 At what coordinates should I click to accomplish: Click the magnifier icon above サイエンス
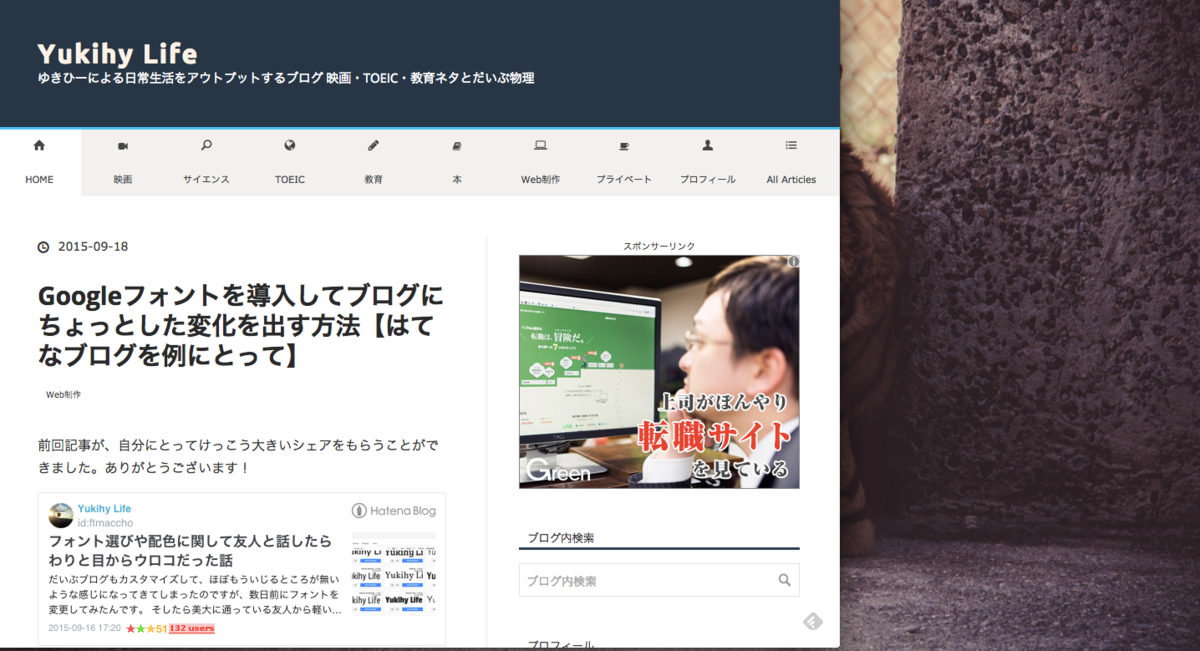point(206,145)
